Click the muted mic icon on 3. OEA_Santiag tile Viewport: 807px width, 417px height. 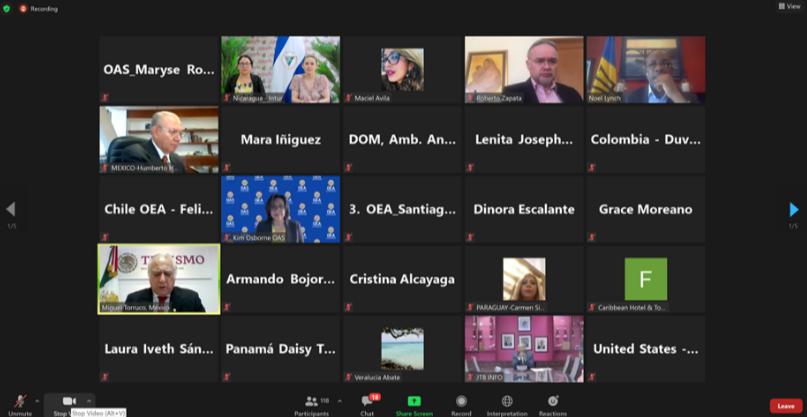tap(349, 237)
